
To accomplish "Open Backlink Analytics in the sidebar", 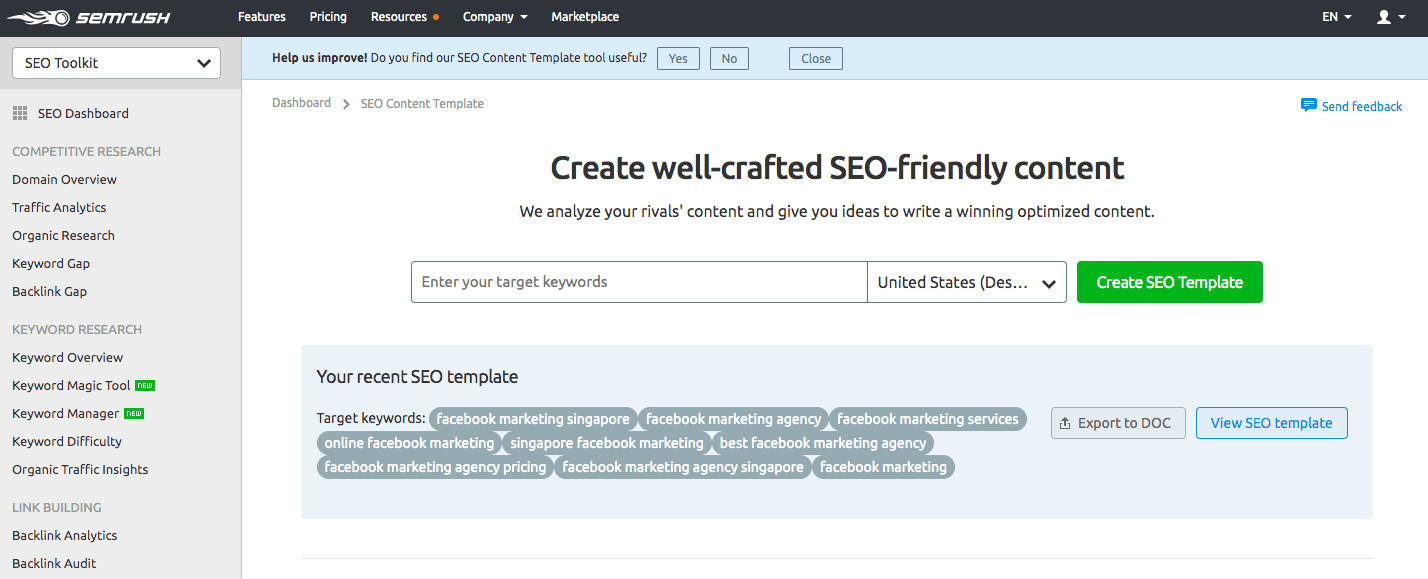I will click(x=64, y=536).
